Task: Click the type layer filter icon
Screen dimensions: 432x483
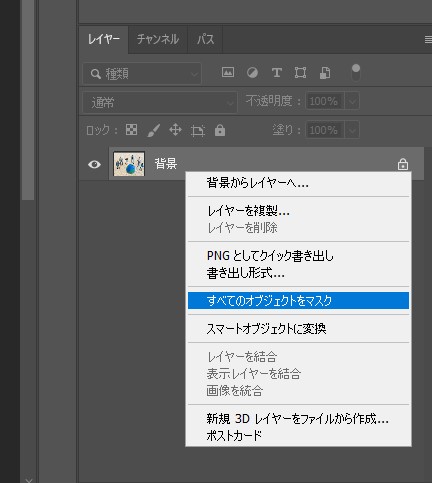Action: 277,72
